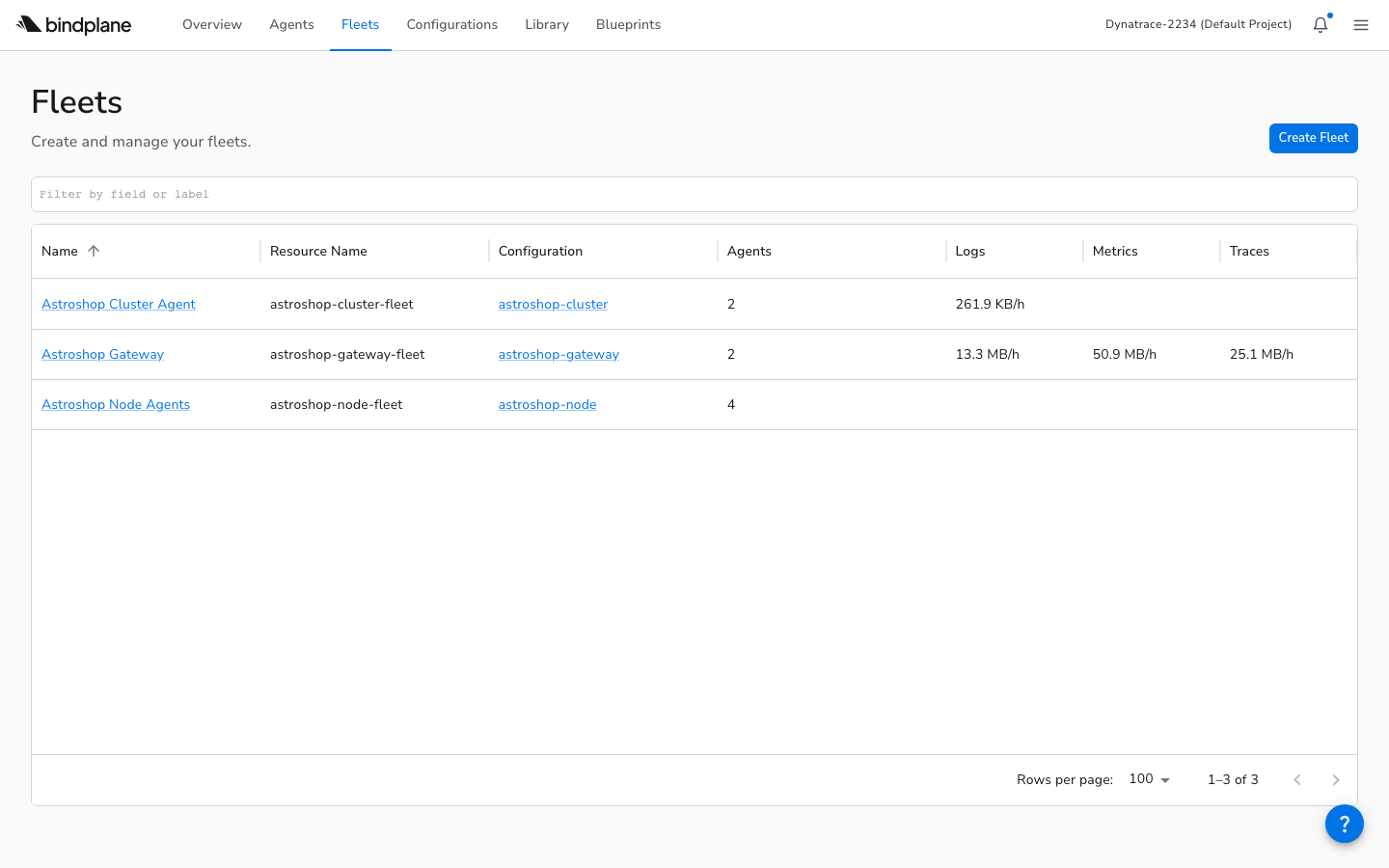Open the help question mark button
1389x868 pixels.
pyautogui.click(x=1344, y=824)
